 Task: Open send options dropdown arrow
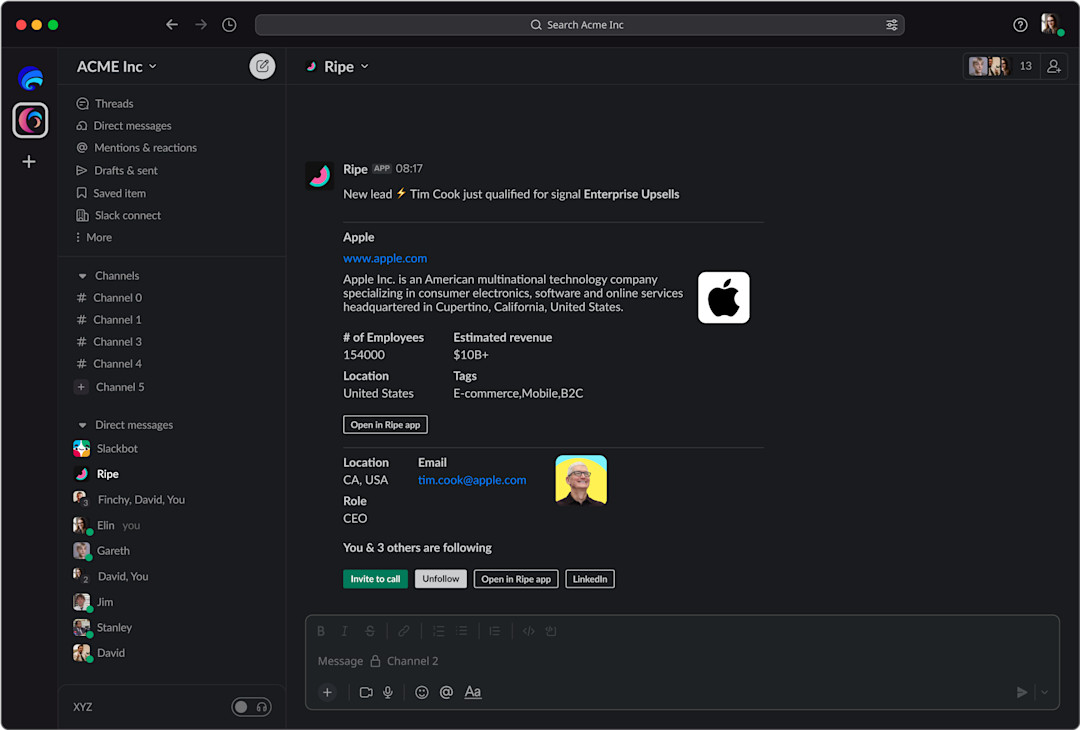[x=1044, y=692]
